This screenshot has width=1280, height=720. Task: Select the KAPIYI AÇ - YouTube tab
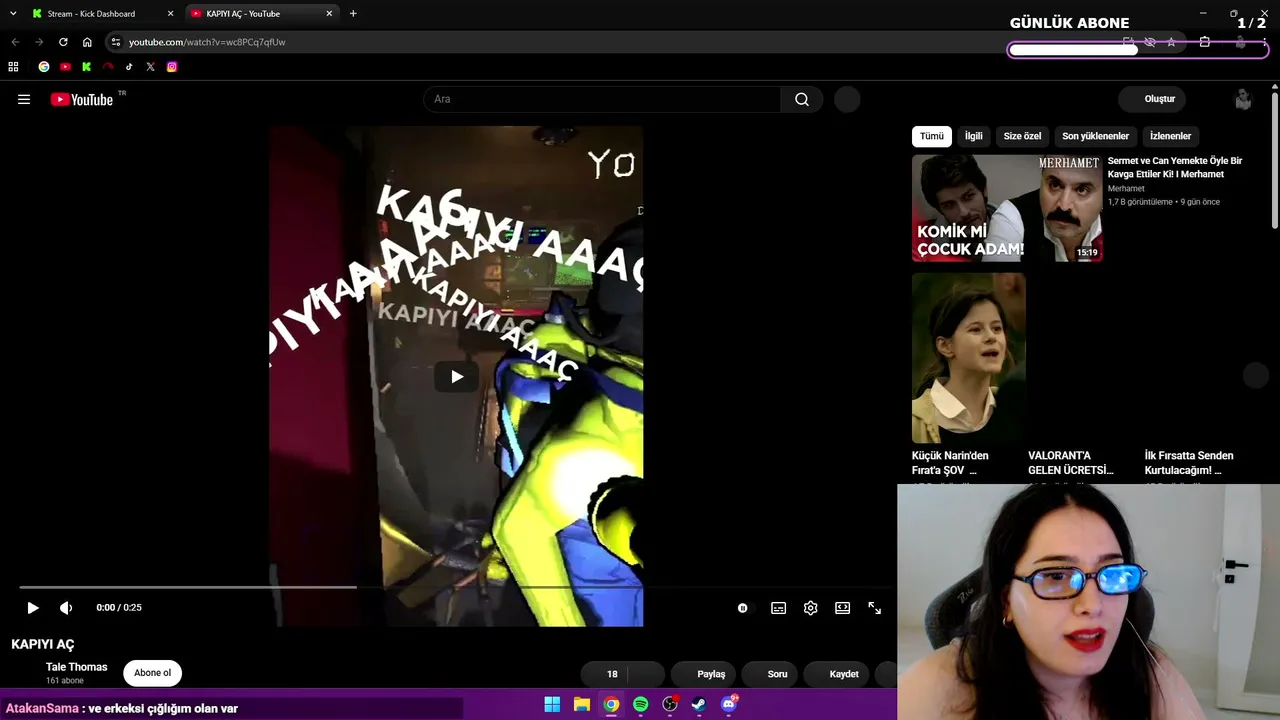[262, 14]
